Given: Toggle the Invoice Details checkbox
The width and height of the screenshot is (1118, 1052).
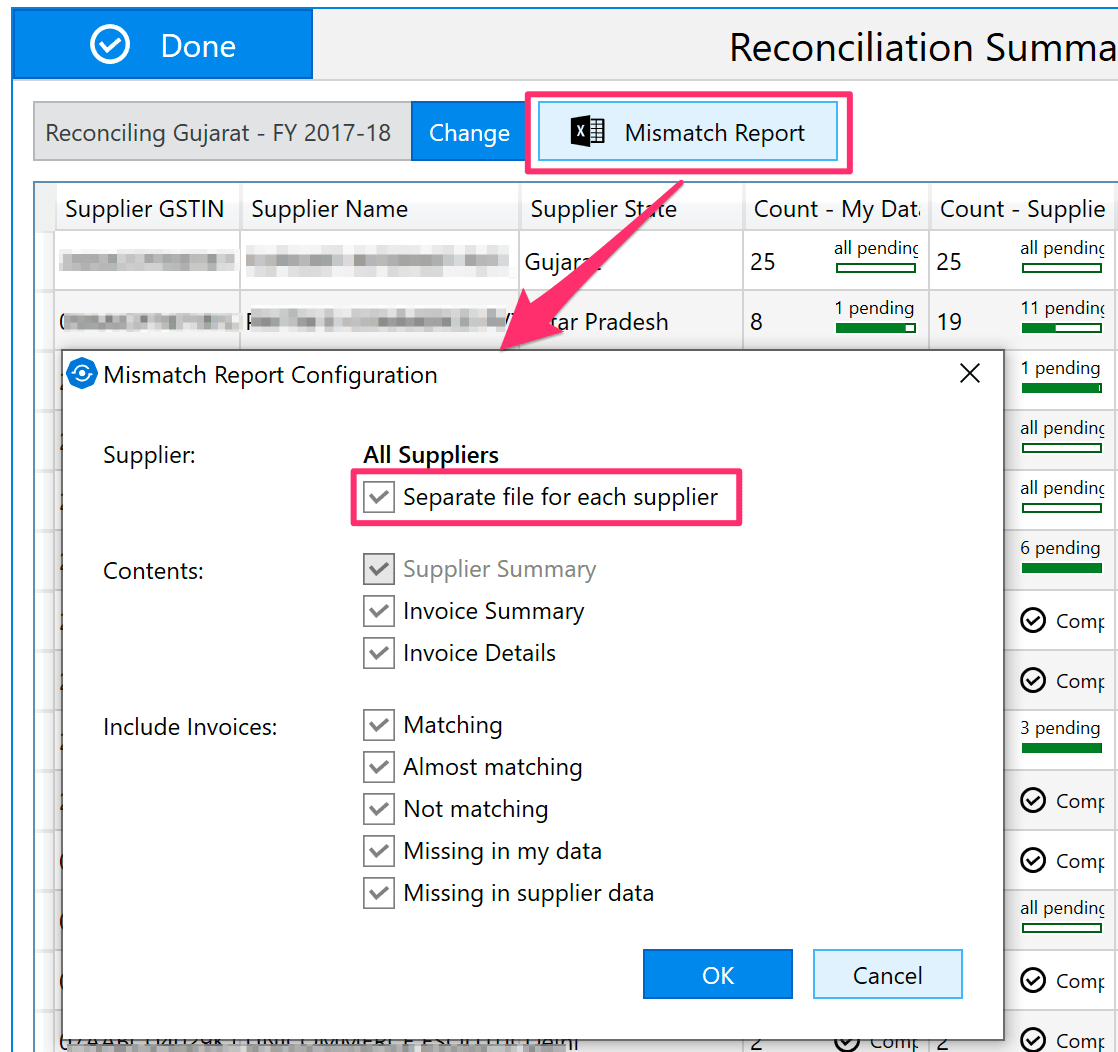Looking at the screenshot, I should click(379, 653).
